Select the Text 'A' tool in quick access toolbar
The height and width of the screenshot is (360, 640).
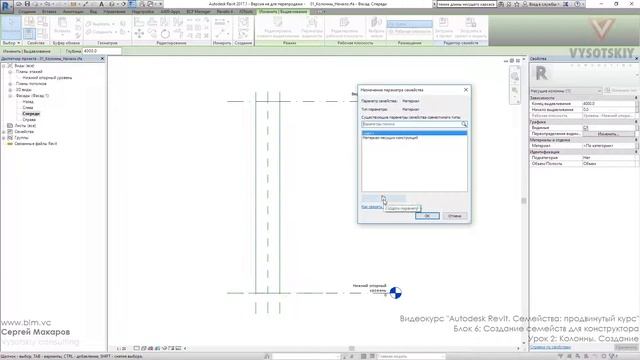tap(102, 4)
